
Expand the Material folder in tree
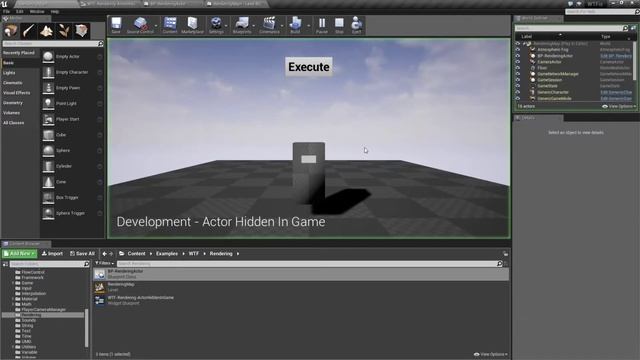tap(13, 299)
